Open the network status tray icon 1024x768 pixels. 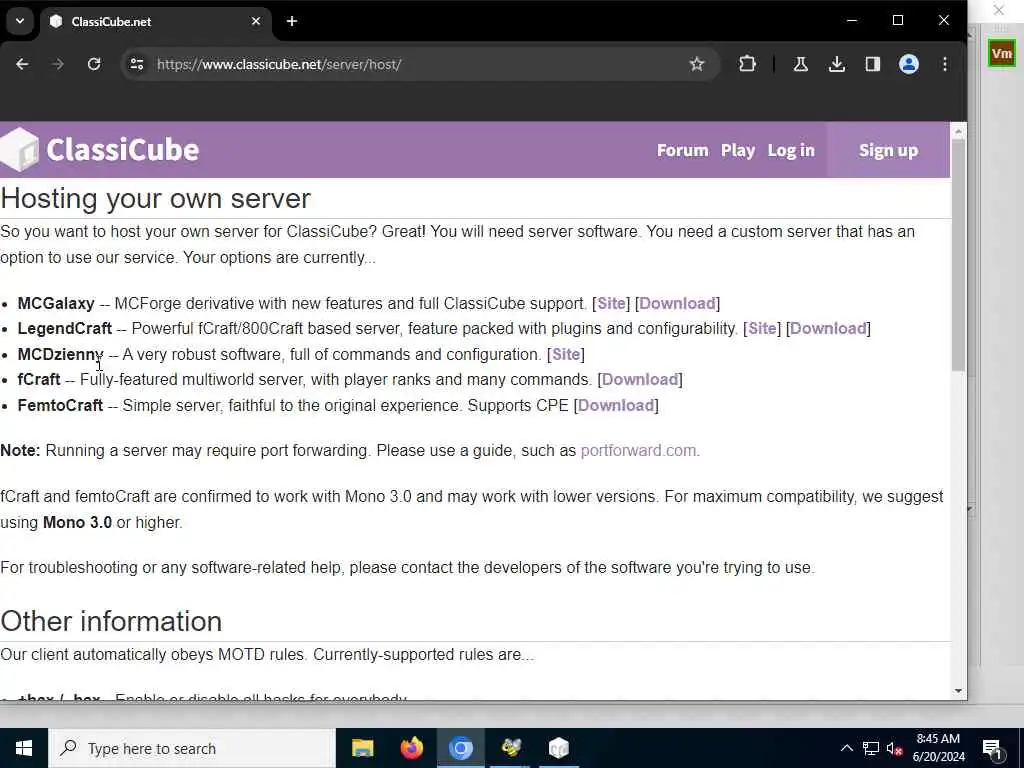tap(871, 748)
